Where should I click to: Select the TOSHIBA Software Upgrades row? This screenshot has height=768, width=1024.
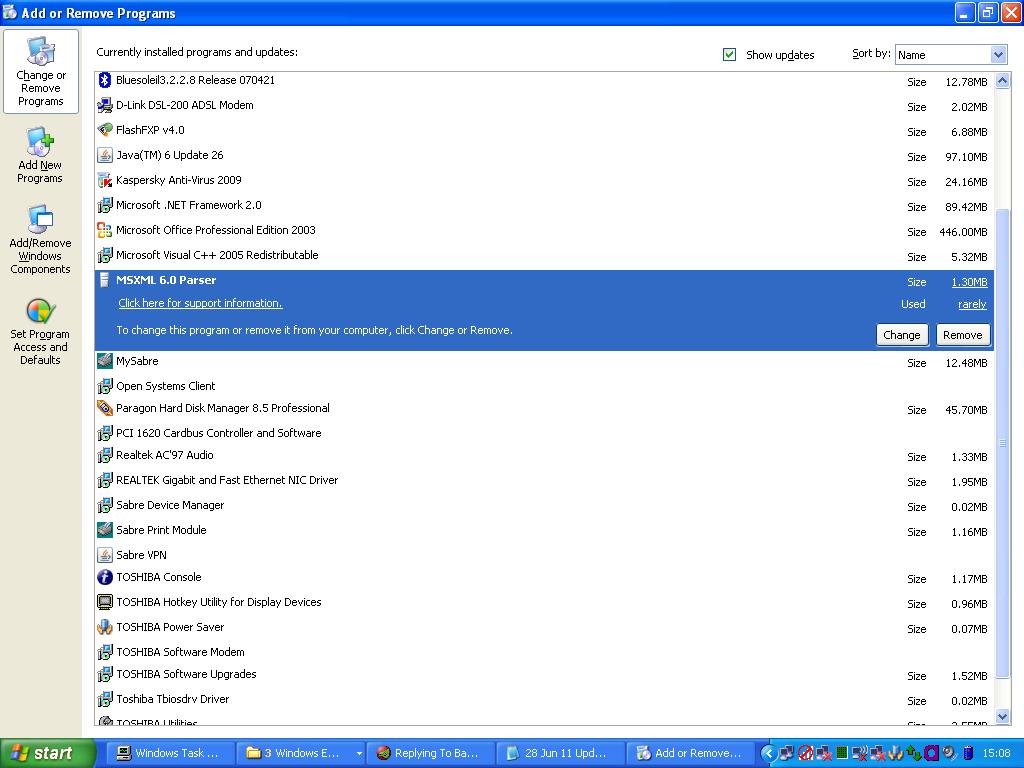[544, 675]
